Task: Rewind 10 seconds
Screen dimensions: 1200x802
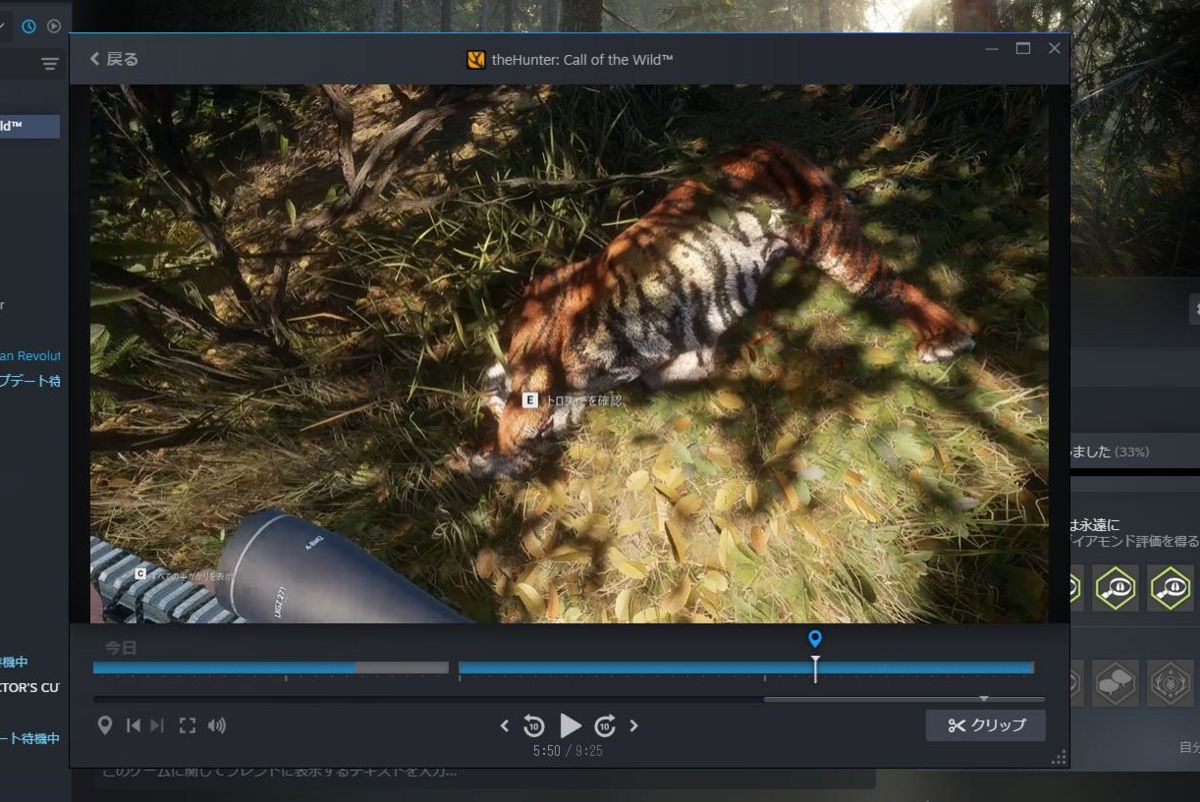Action: [534, 726]
